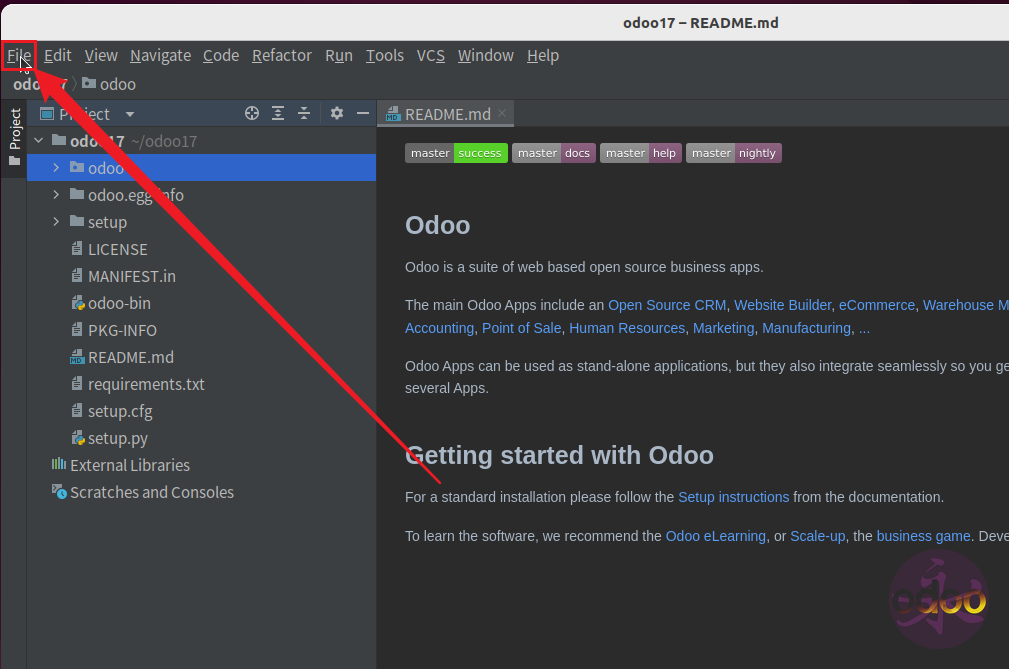Viewport: 1009px width, 669px height.
Task: Select Scratches and Consoles node
Action: 201,492
